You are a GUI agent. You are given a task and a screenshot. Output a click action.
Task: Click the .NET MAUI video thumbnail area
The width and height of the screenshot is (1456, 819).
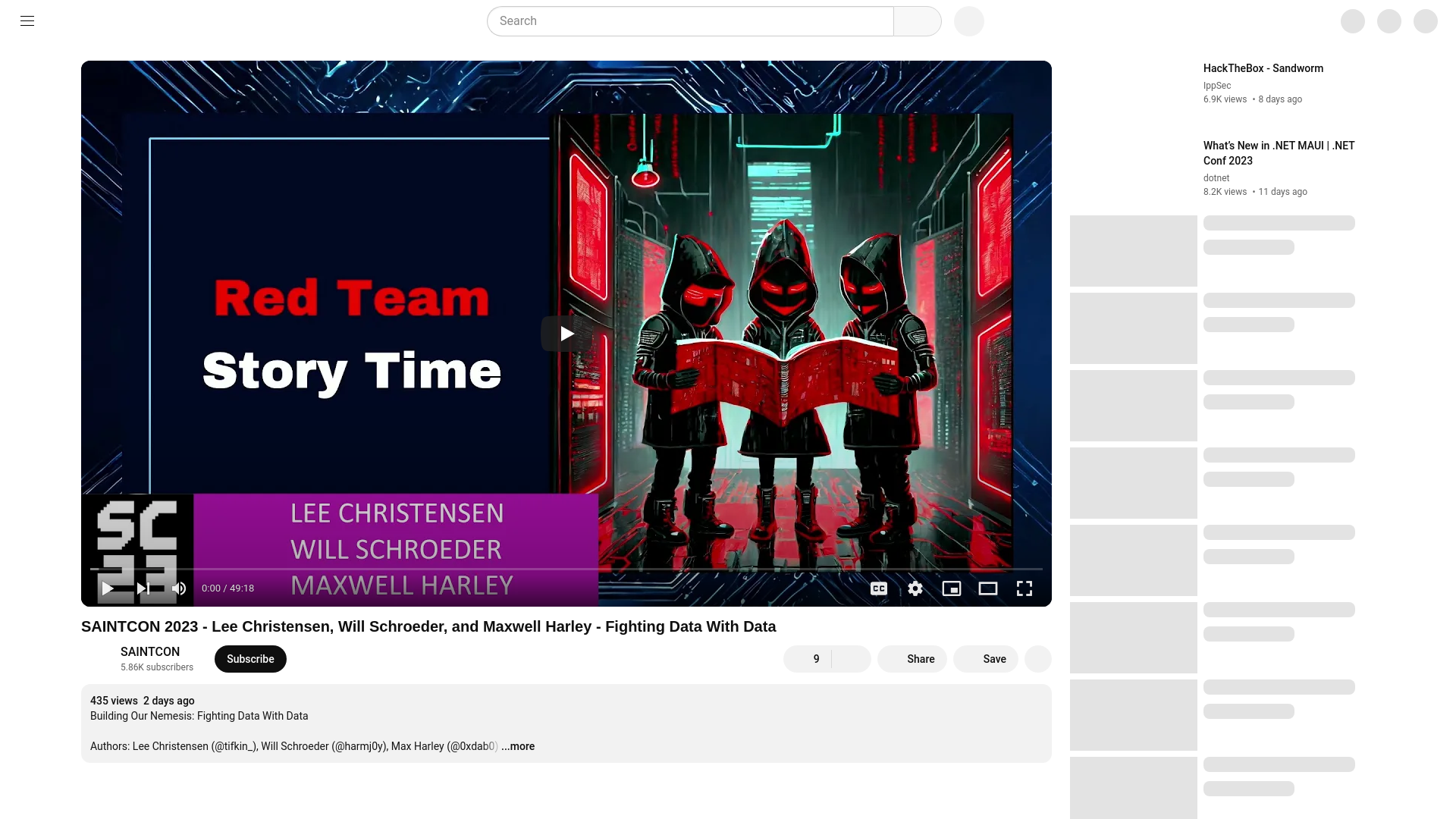click(1134, 174)
